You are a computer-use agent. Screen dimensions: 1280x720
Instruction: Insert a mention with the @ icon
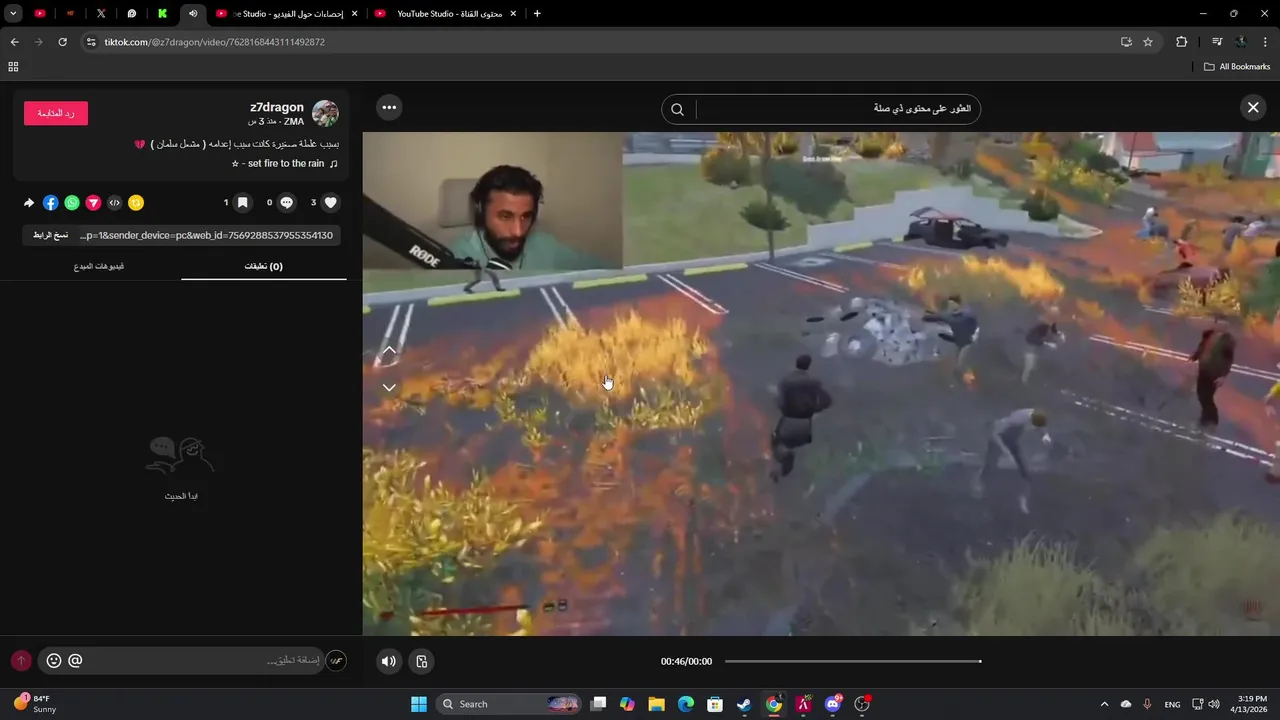pyautogui.click(x=75, y=661)
